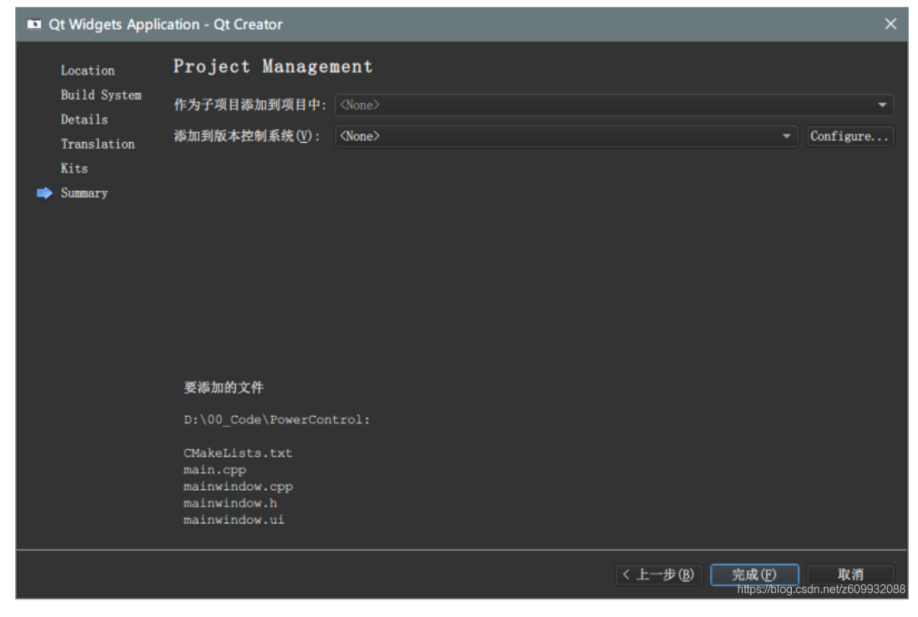Open the Details wizard page
The width and height of the screenshot is (918, 617).
pyautogui.click(x=84, y=119)
